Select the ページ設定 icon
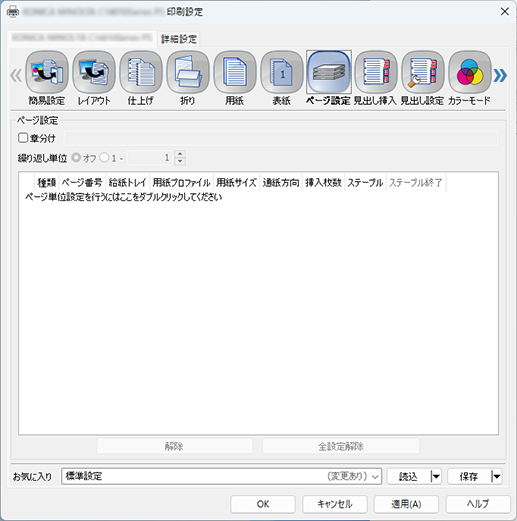This screenshot has width=517, height=521. (329, 78)
